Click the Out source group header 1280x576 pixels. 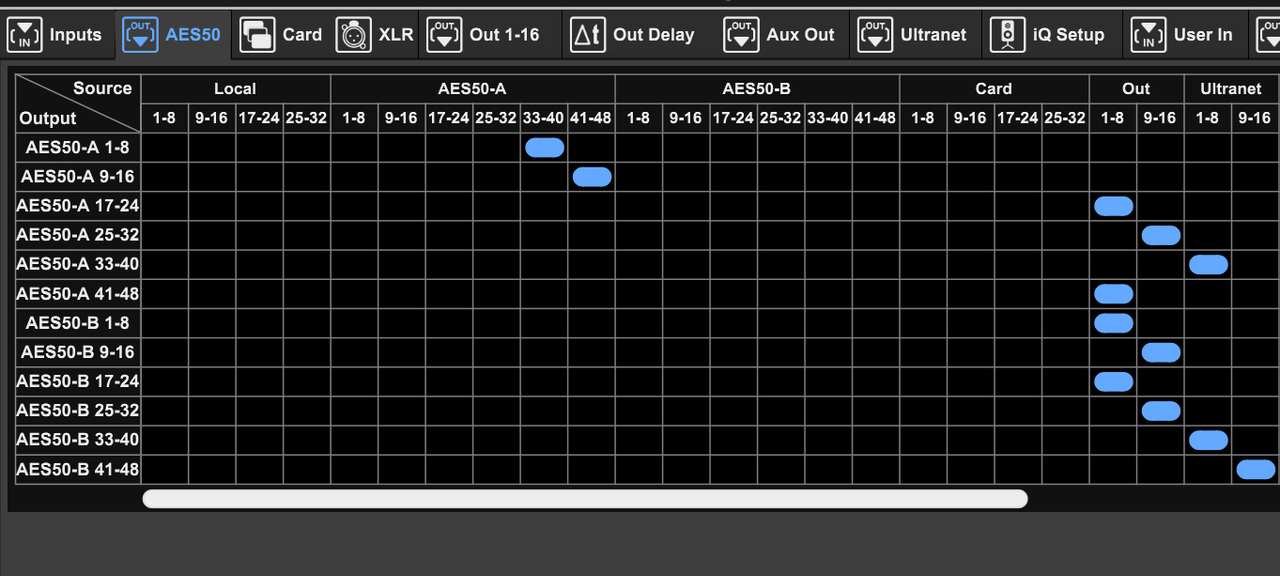click(x=1137, y=89)
